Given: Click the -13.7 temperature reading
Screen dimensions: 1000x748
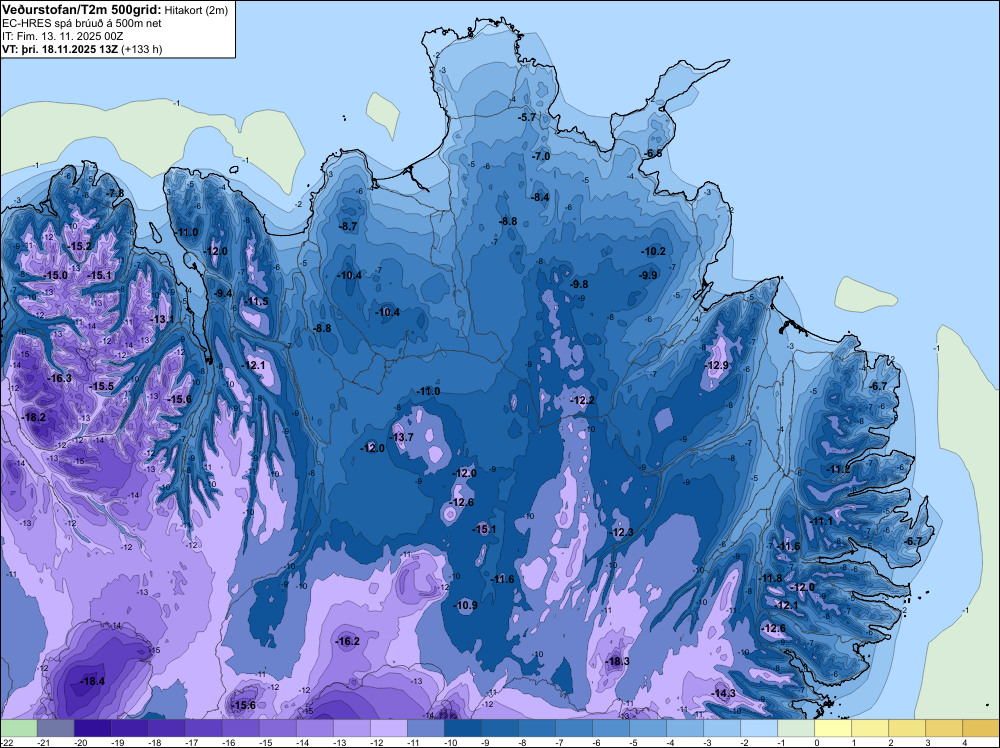Looking at the screenshot, I should [402, 437].
